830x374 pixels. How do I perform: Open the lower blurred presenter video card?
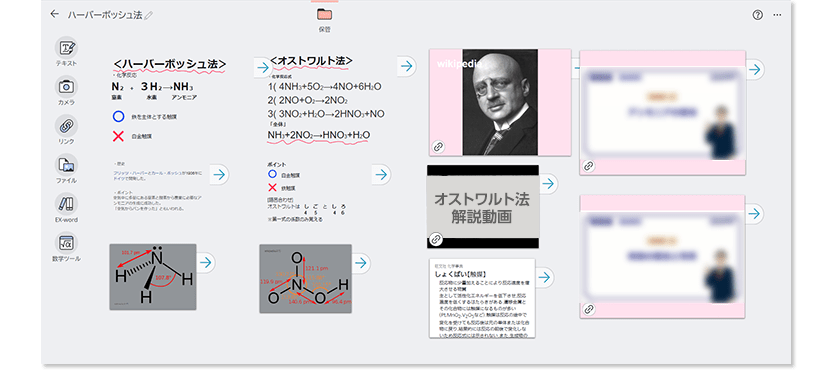[x=663, y=257]
